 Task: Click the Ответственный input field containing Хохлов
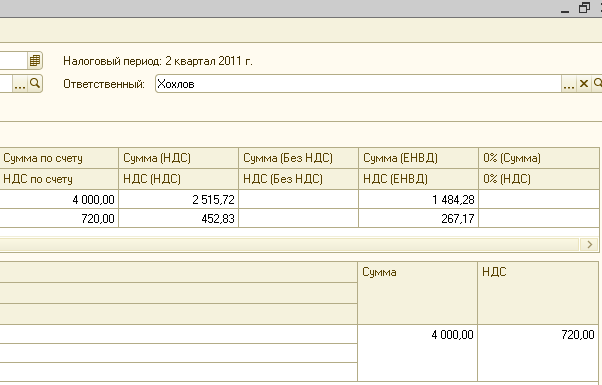pos(358,84)
